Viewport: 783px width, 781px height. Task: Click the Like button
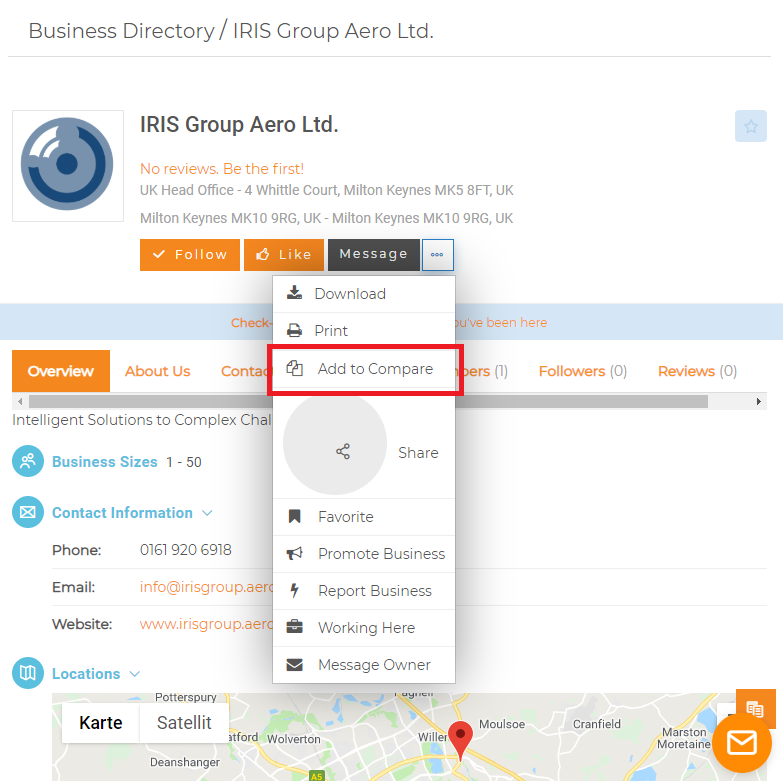coord(284,255)
